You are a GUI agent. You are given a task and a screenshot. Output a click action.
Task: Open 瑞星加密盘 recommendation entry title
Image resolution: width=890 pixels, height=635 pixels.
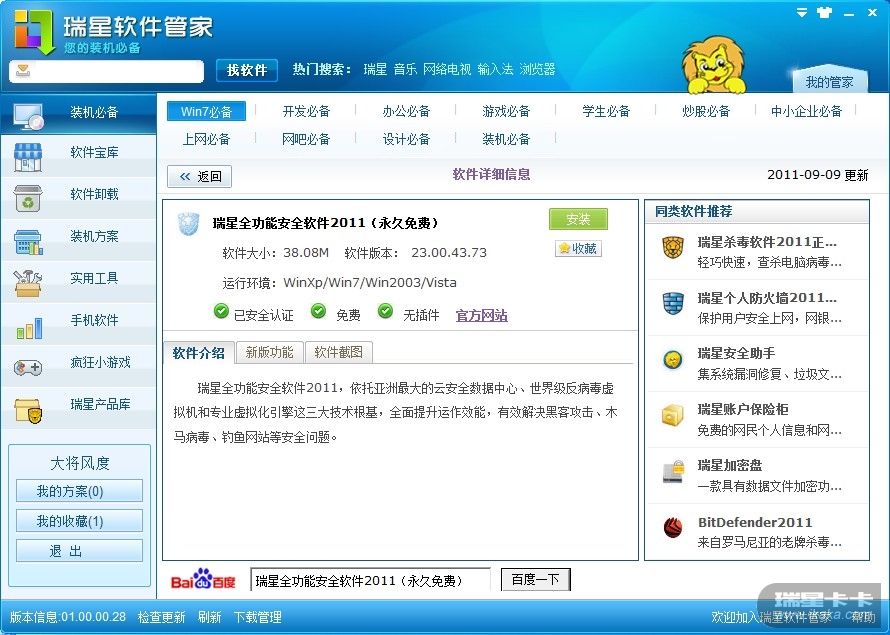(729, 465)
